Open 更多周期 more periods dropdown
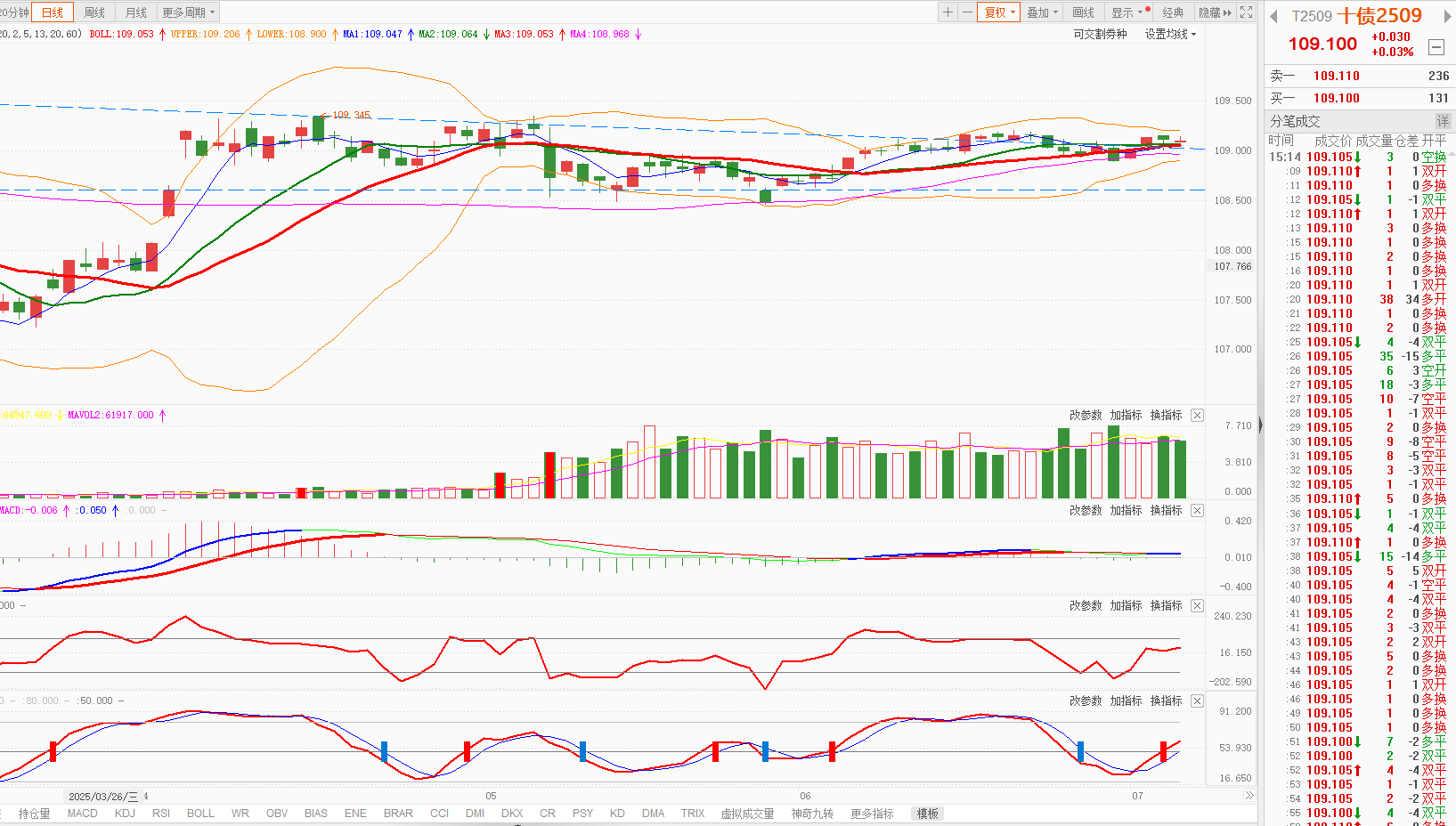 188,12
